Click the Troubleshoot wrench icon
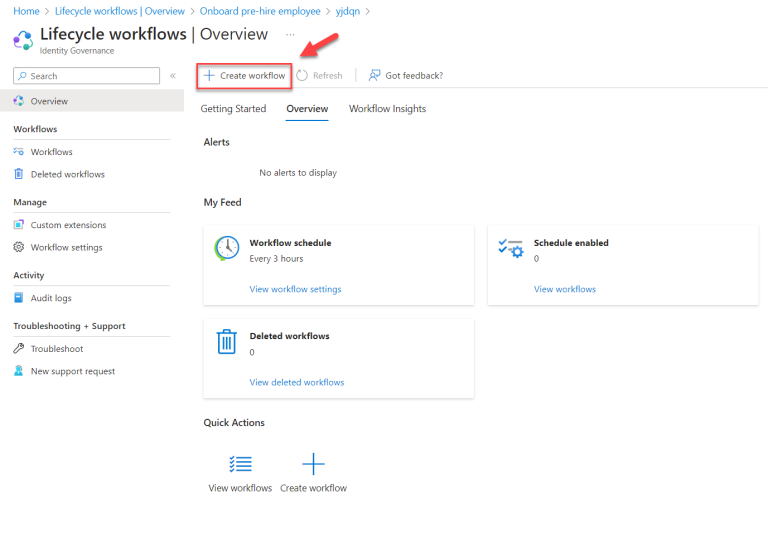 point(19,348)
